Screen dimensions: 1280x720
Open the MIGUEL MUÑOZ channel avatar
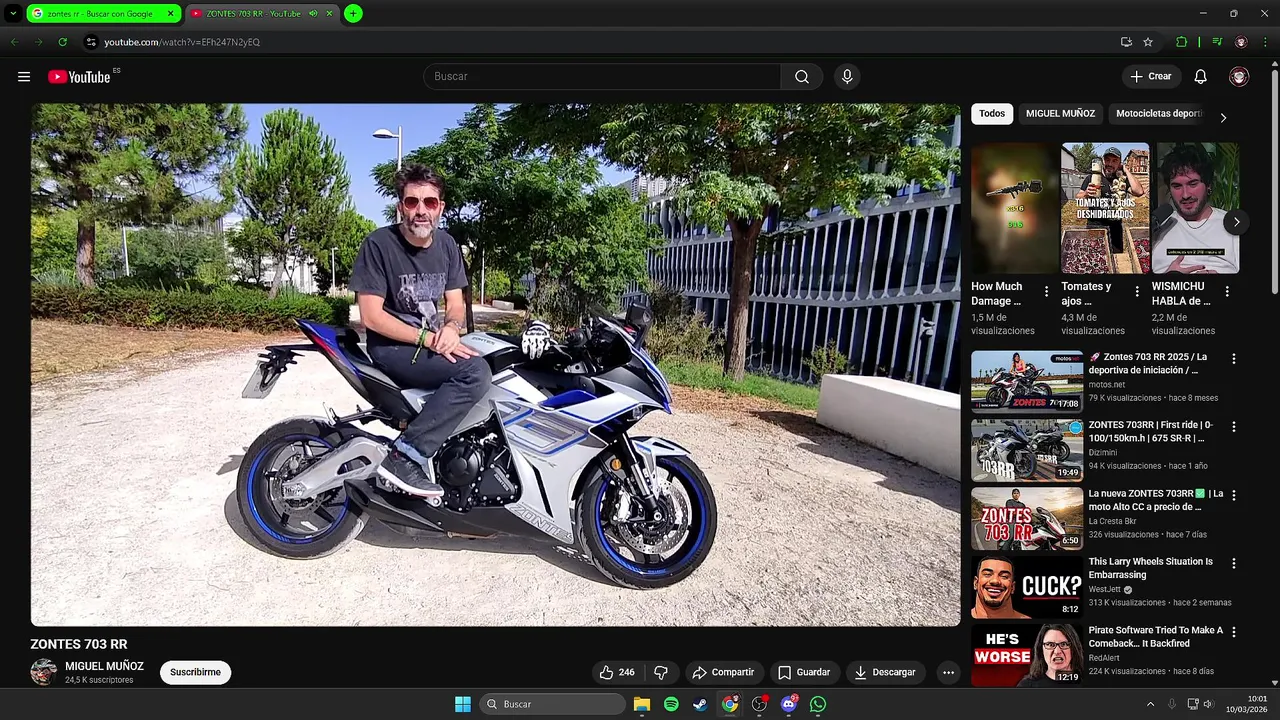[x=43, y=672]
